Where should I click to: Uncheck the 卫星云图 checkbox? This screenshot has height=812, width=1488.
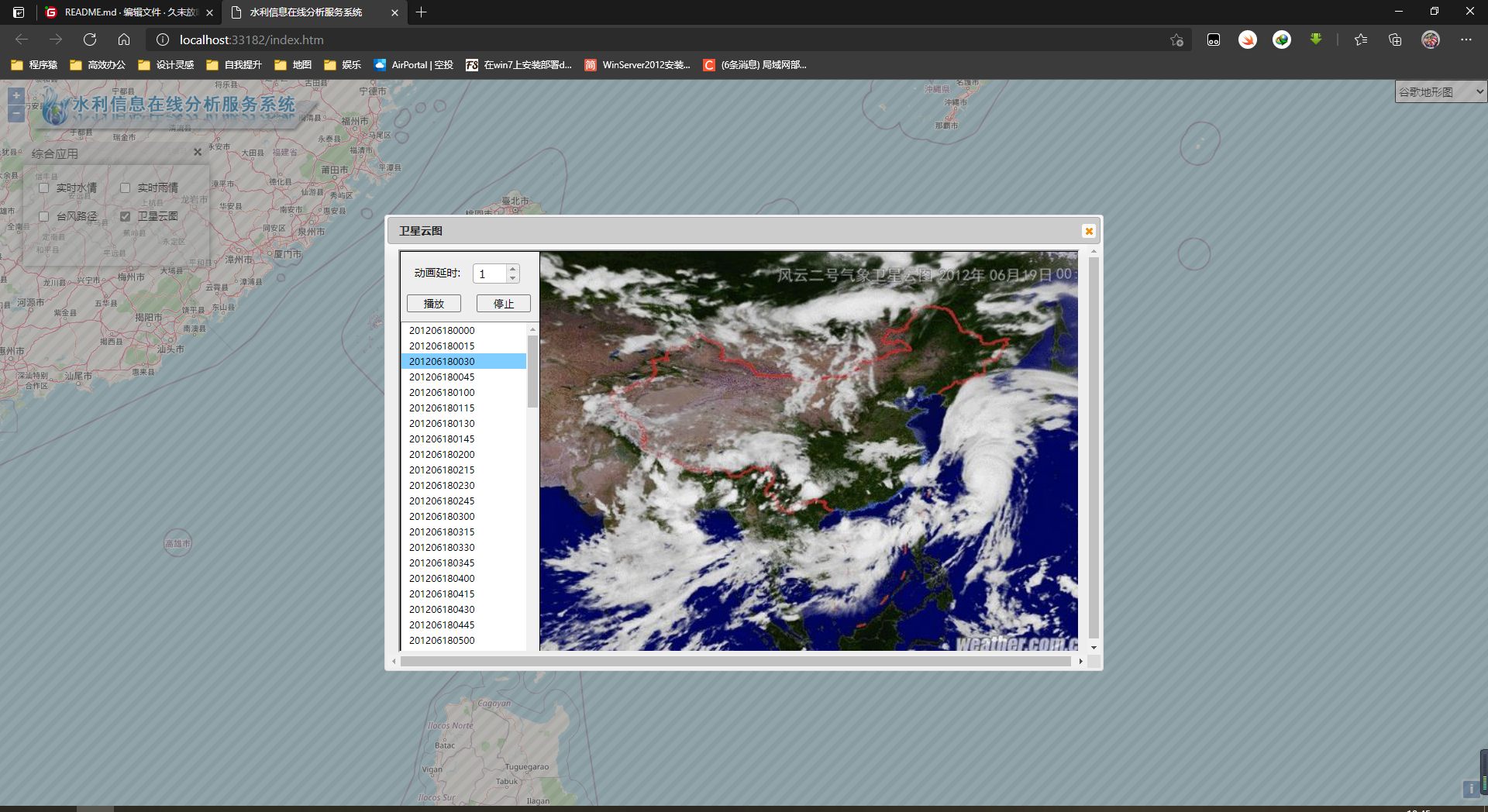[125, 216]
